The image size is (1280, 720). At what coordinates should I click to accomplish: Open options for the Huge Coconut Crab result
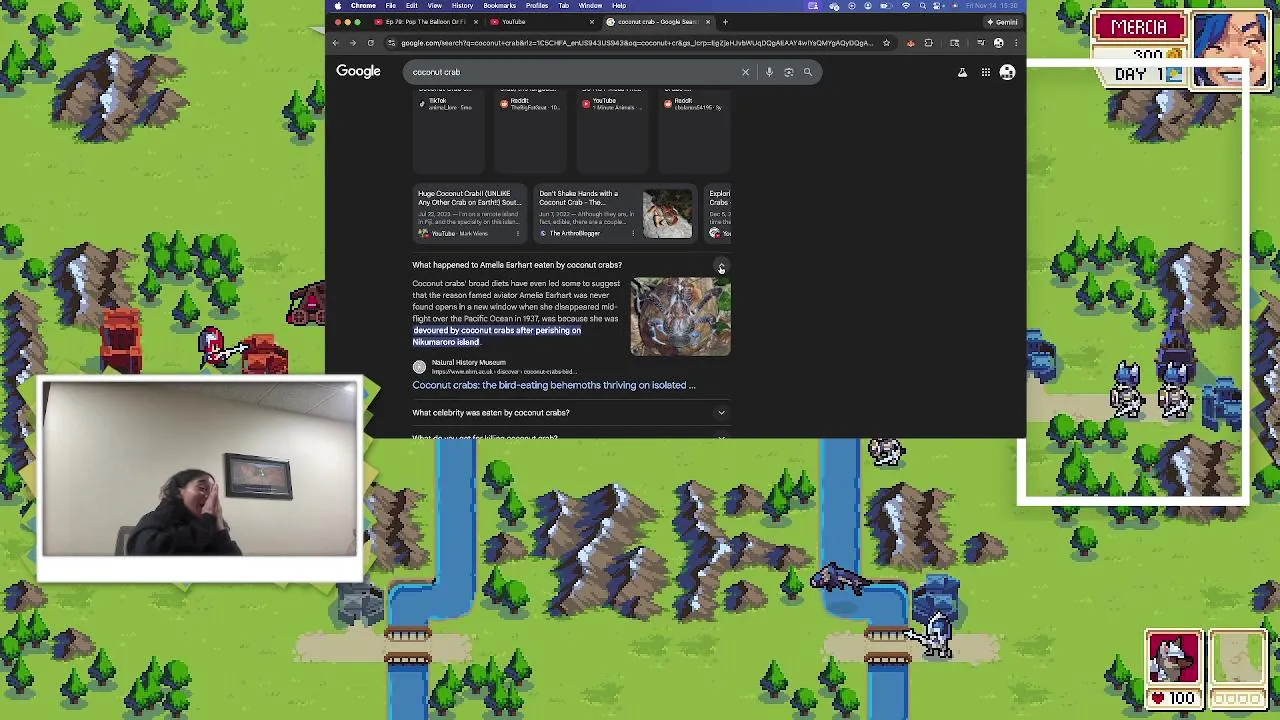click(517, 233)
